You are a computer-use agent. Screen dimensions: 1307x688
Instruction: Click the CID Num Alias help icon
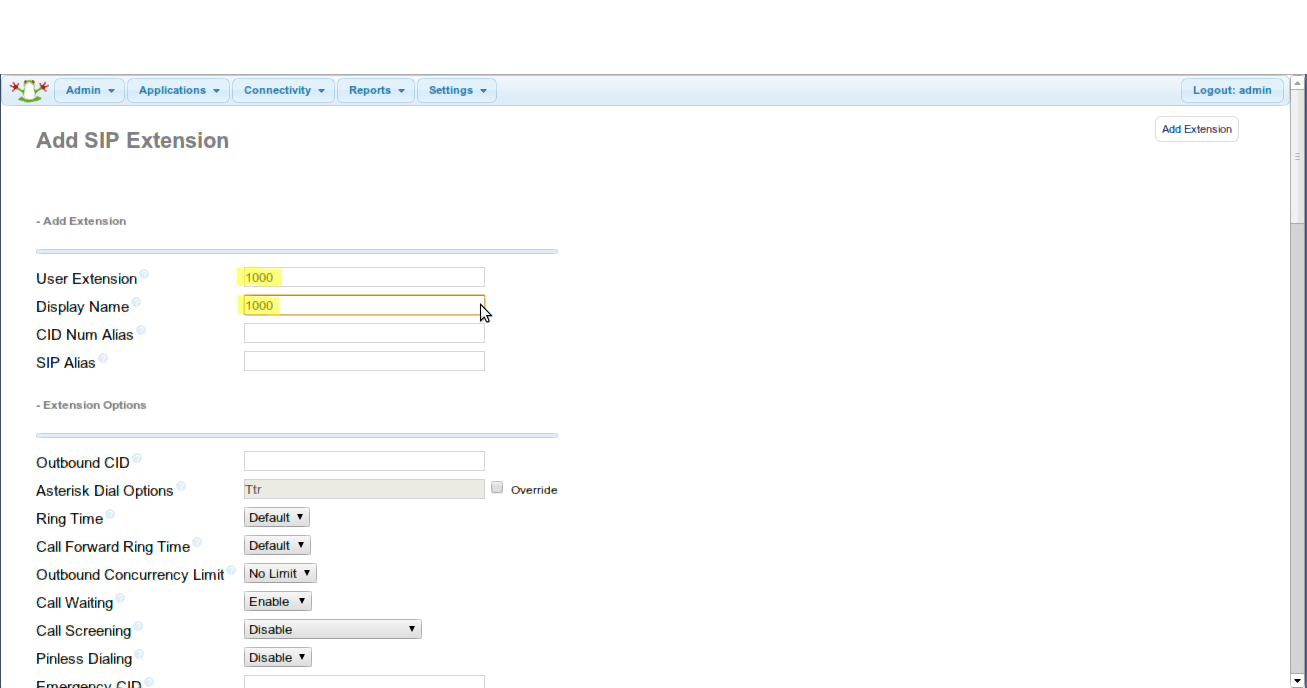[141, 328]
